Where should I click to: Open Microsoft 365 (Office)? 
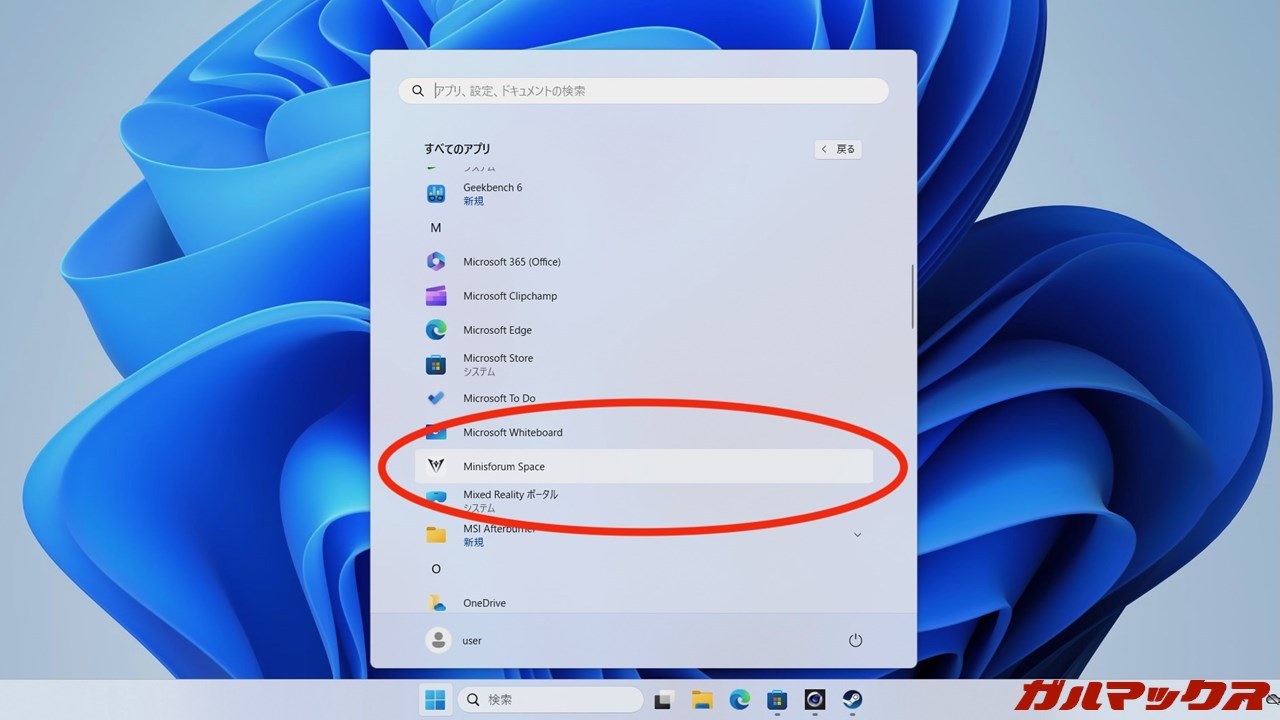(x=511, y=262)
